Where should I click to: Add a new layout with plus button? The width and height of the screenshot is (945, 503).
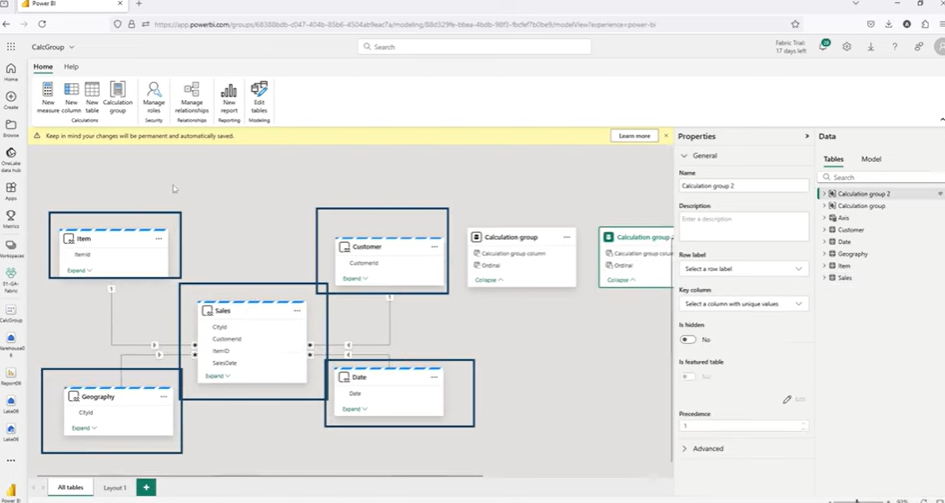tap(146, 487)
